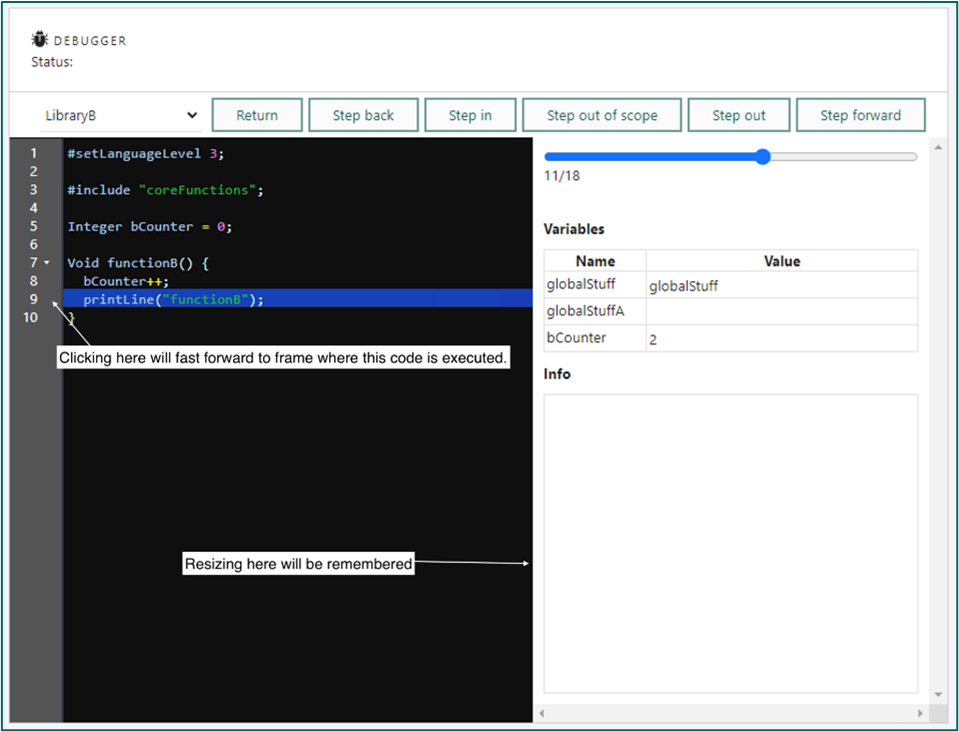Click line number 3 in the gutter
Screen dimensions: 959x732
pos(34,190)
